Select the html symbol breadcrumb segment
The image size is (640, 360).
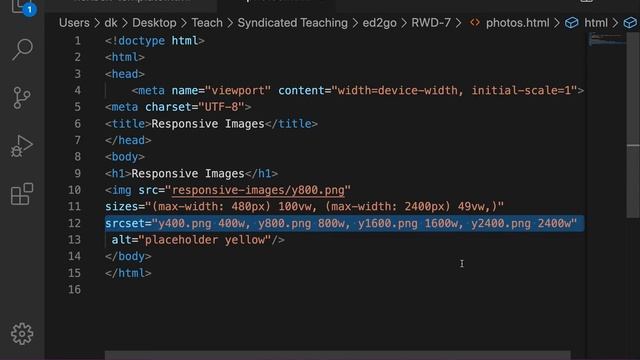click(596, 23)
